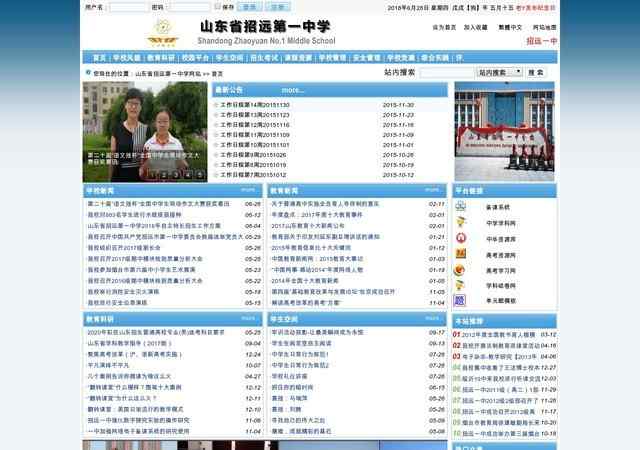The width and height of the screenshot is (640, 450).
Task: Click the 密码 input field
Action: tap(189, 7)
